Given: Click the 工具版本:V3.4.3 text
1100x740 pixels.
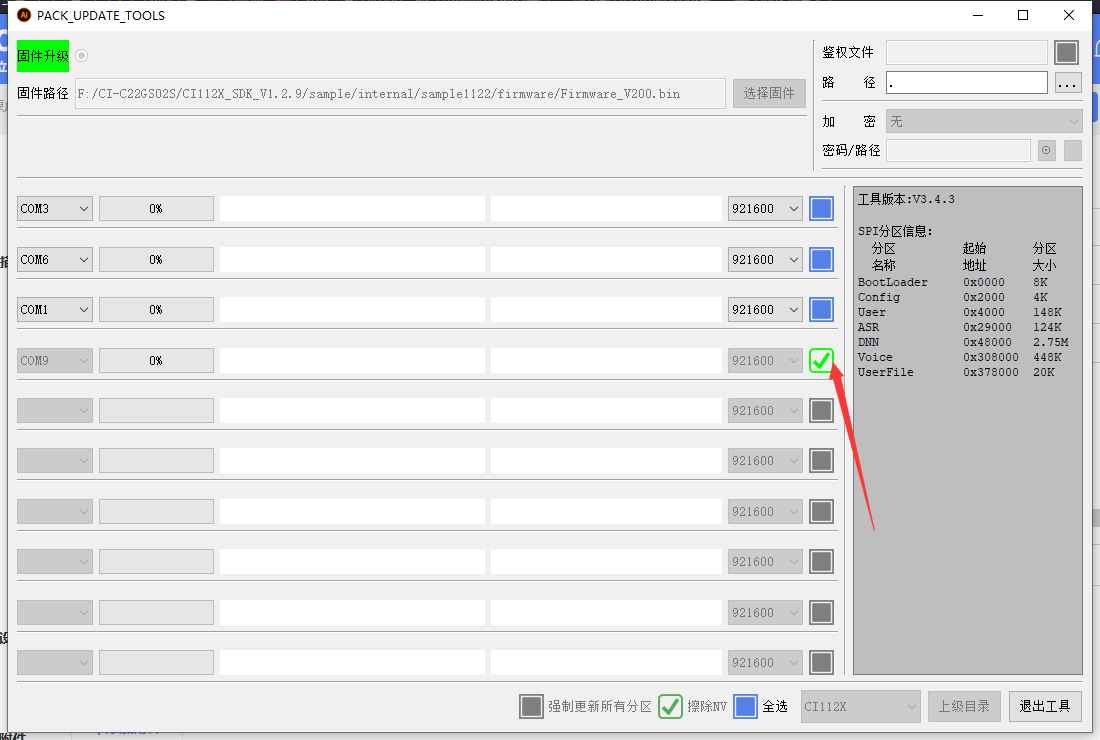Looking at the screenshot, I should (x=906, y=199).
